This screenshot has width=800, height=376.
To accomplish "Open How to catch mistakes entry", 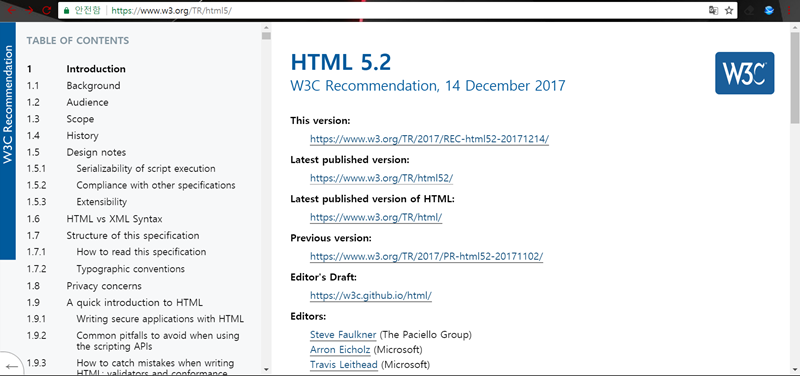I will click(x=155, y=368).
